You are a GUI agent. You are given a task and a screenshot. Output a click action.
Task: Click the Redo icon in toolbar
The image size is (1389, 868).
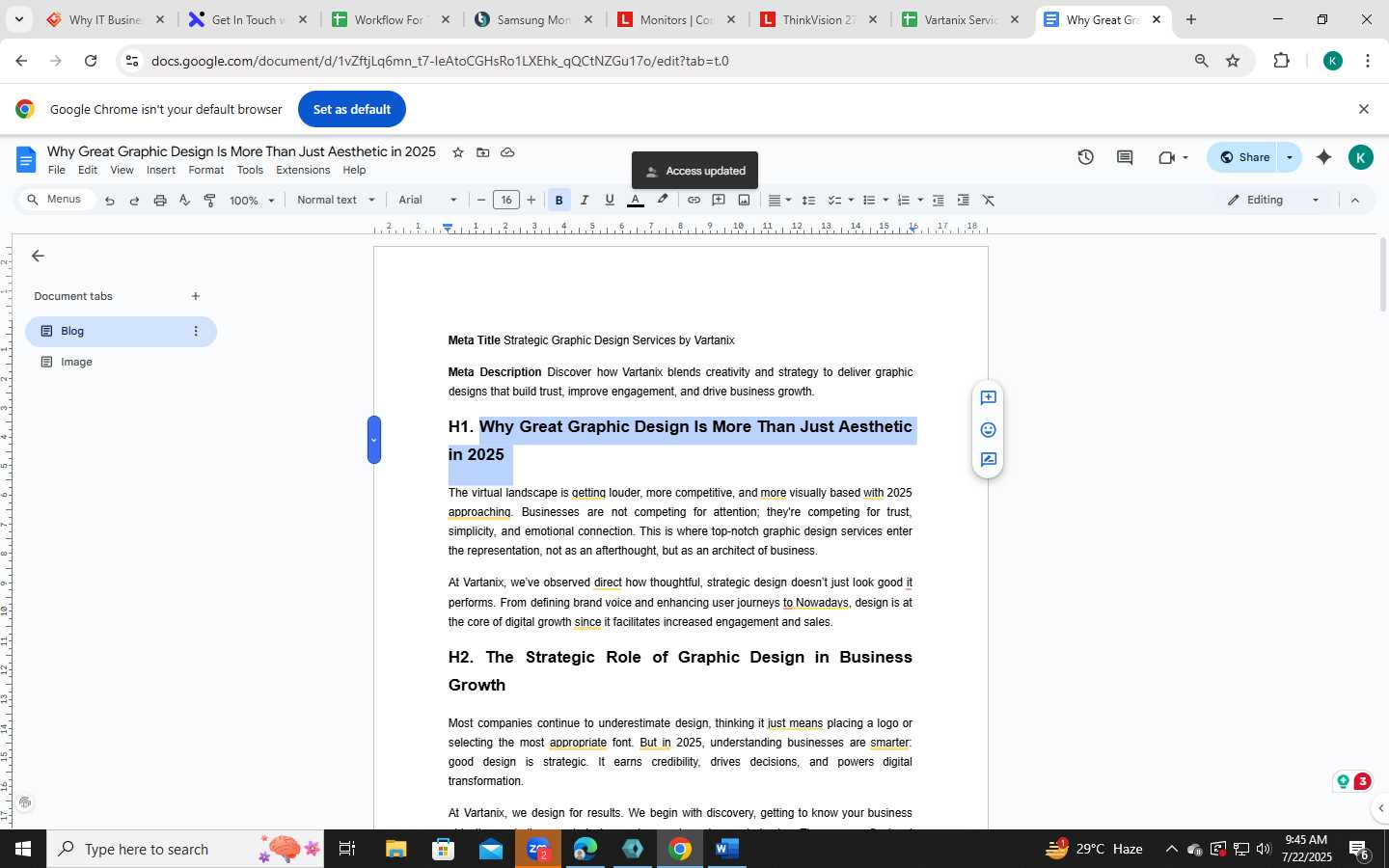point(134,201)
